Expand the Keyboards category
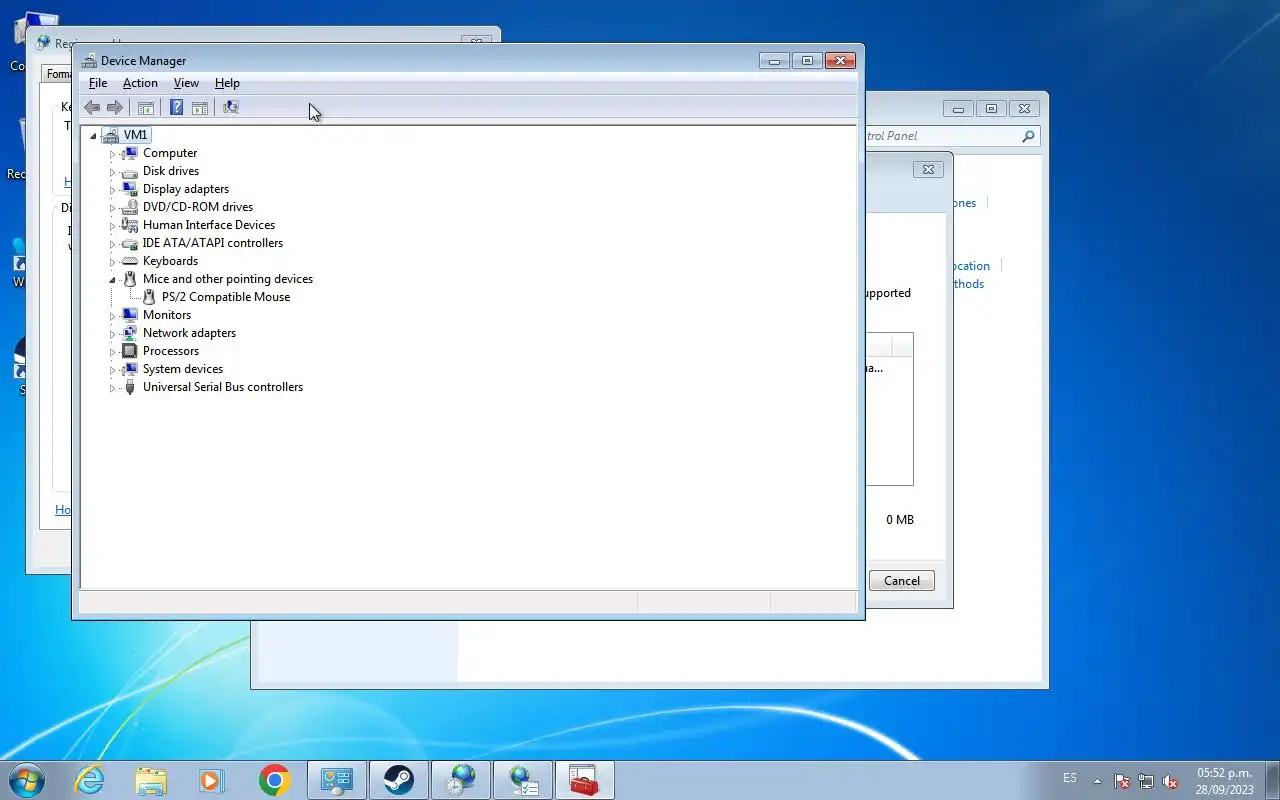 click(112, 262)
